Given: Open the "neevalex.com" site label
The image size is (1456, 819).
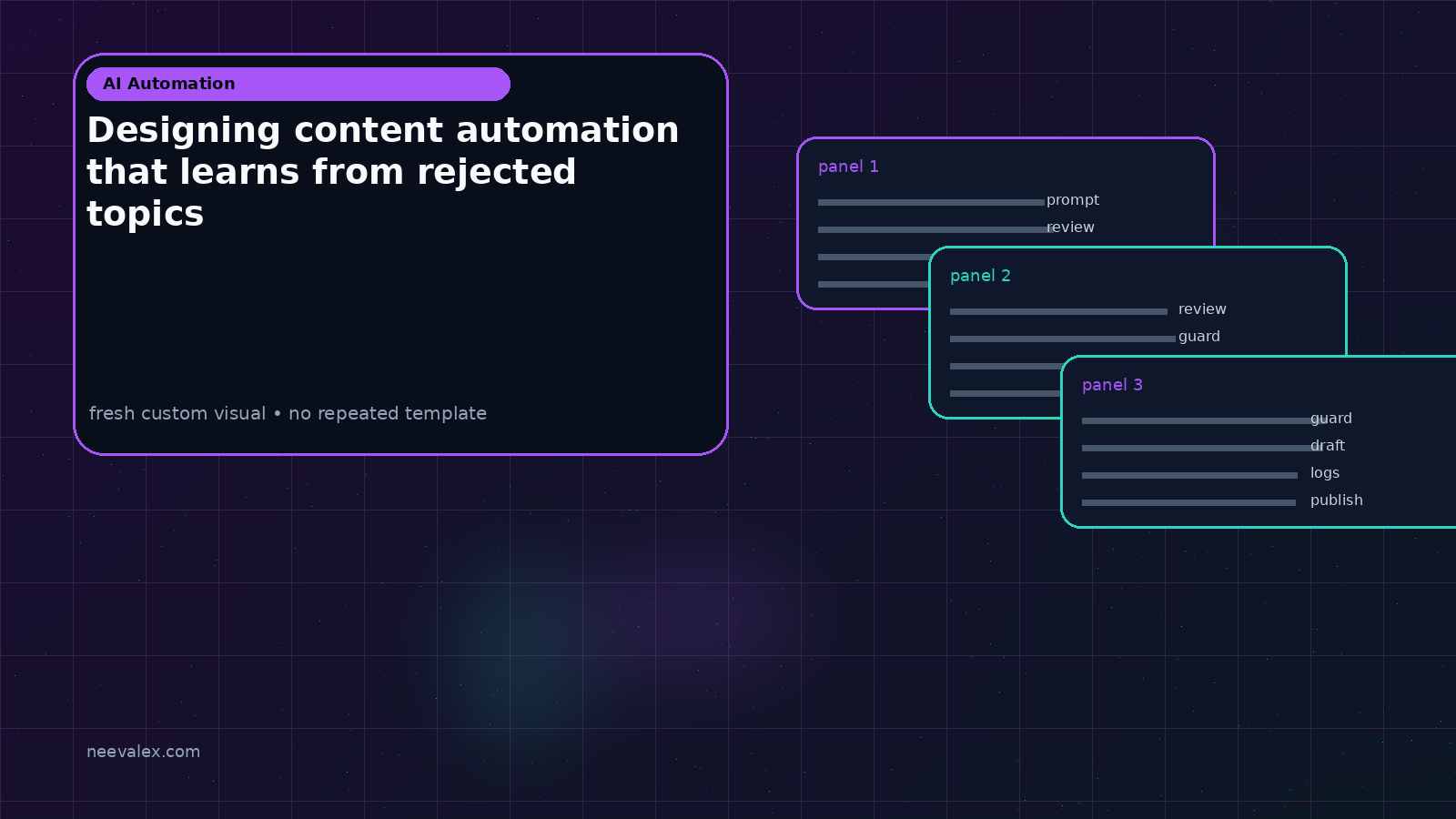Looking at the screenshot, I should pos(143,752).
